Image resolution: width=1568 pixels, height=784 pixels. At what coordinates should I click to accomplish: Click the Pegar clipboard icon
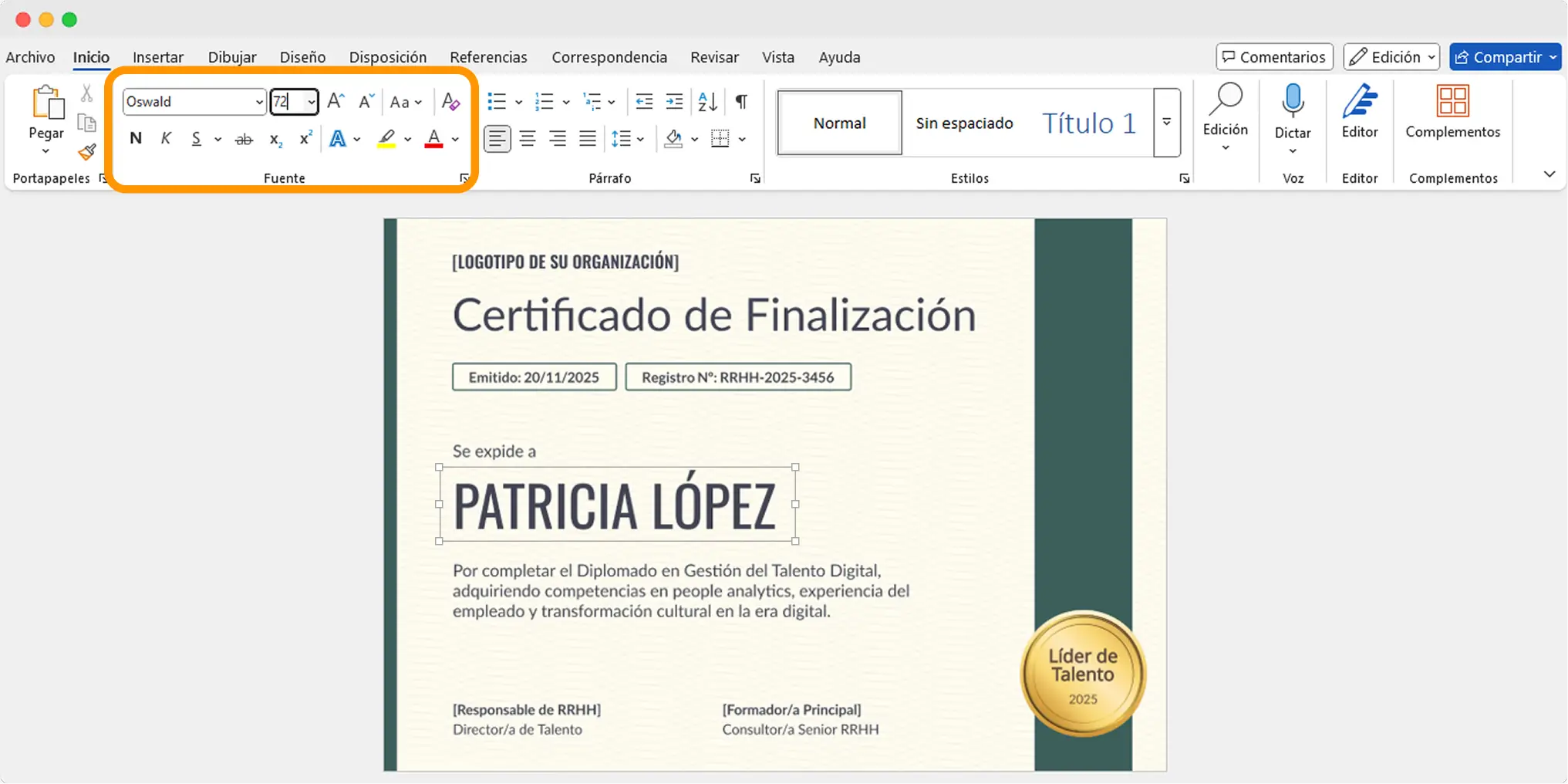[x=47, y=103]
